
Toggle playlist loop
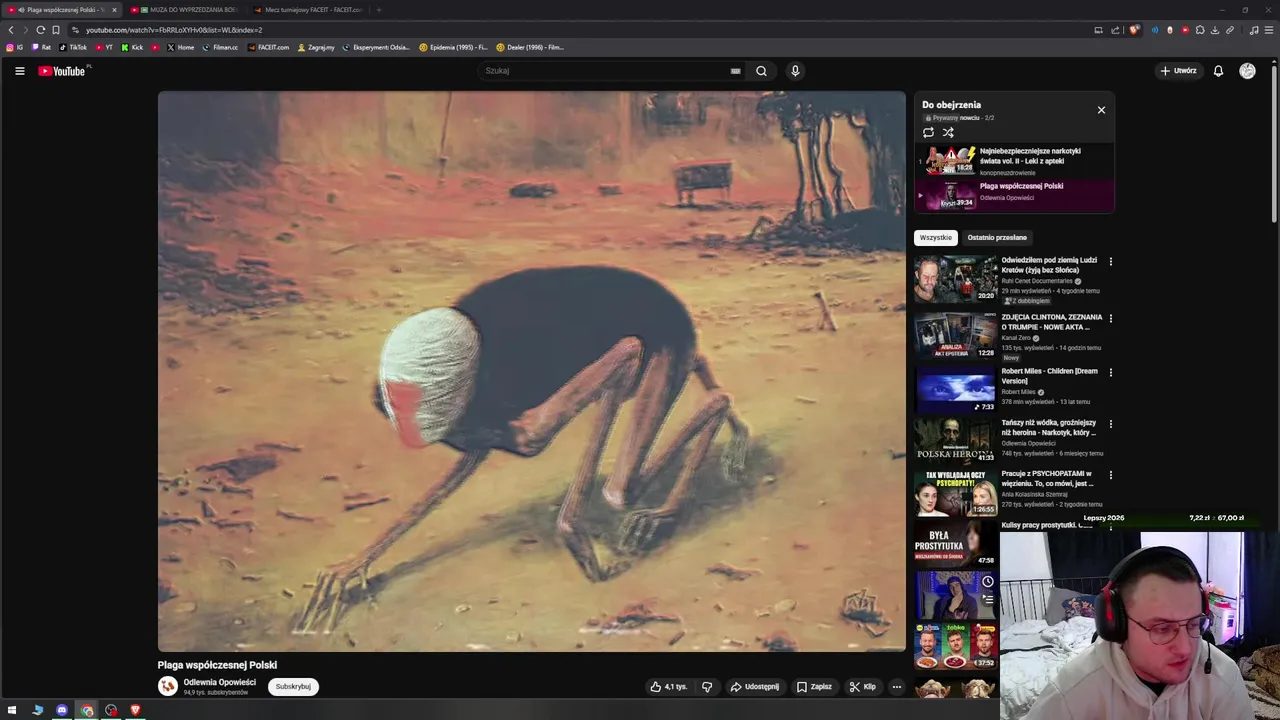[928, 132]
